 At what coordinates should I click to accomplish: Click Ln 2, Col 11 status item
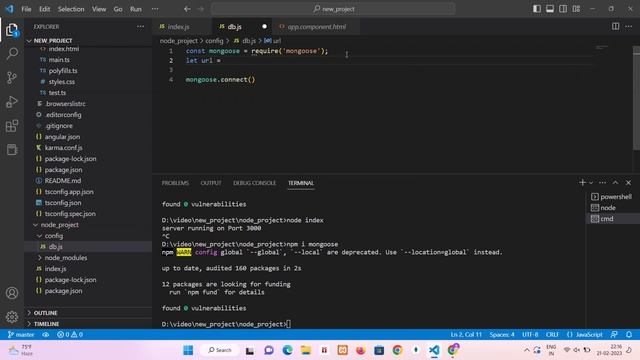466,335
